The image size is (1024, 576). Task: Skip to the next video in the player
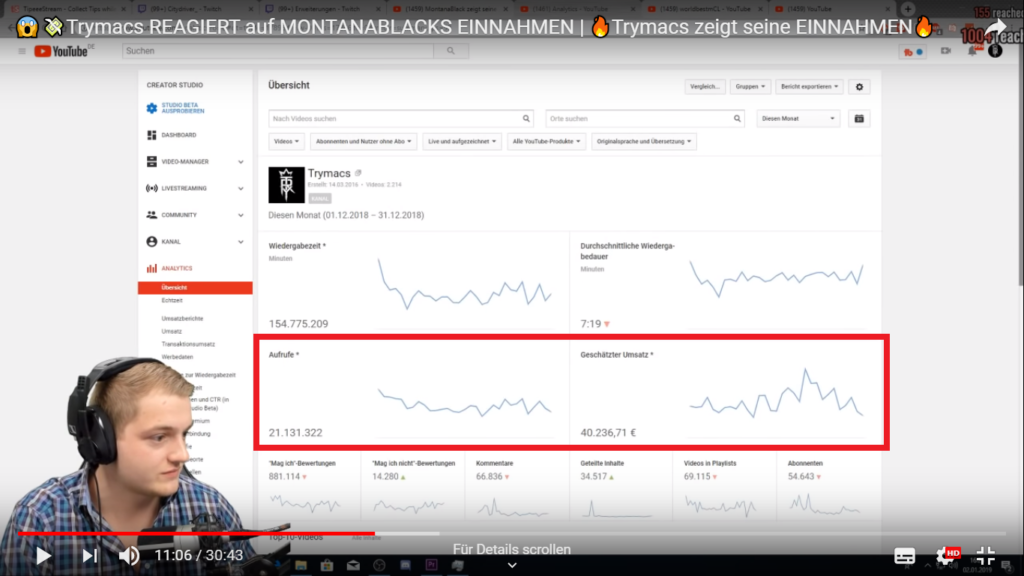pos(89,556)
